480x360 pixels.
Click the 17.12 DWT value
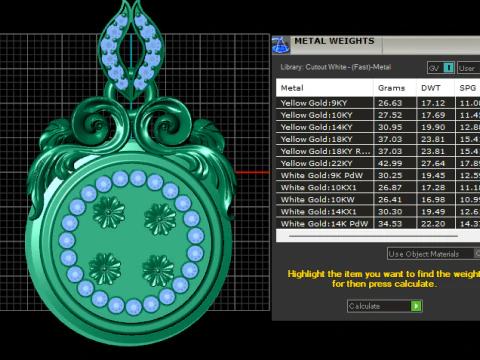click(433, 103)
